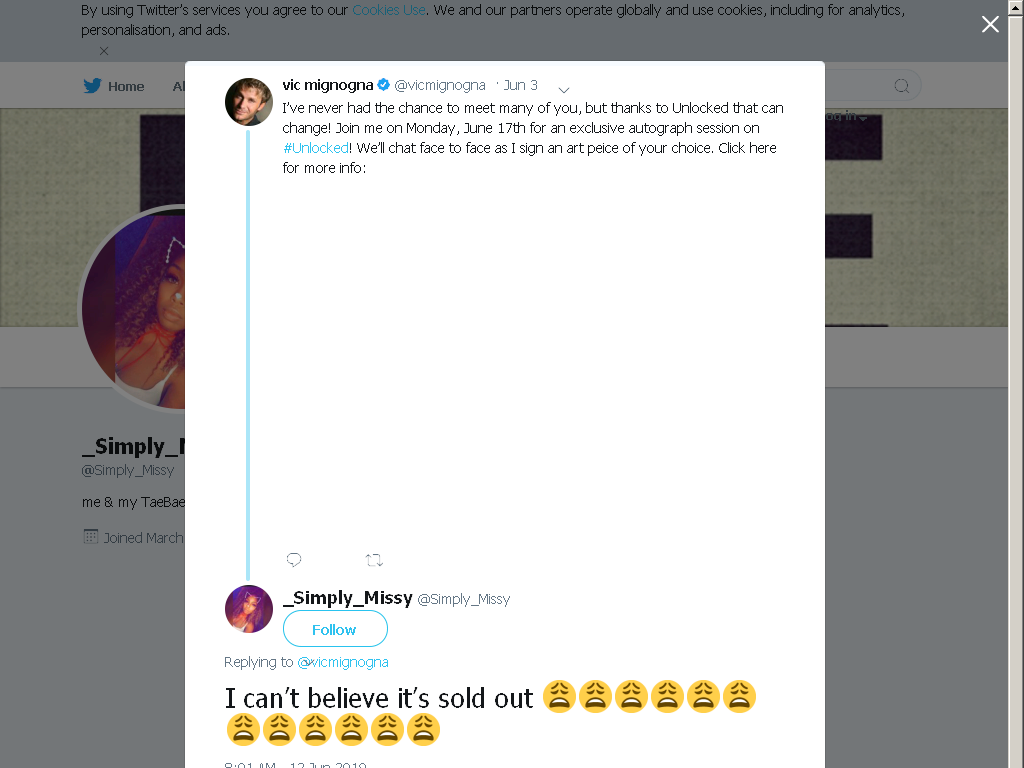
Task: Open the #Unlocked hashtag link
Action: click(x=315, y=148)
